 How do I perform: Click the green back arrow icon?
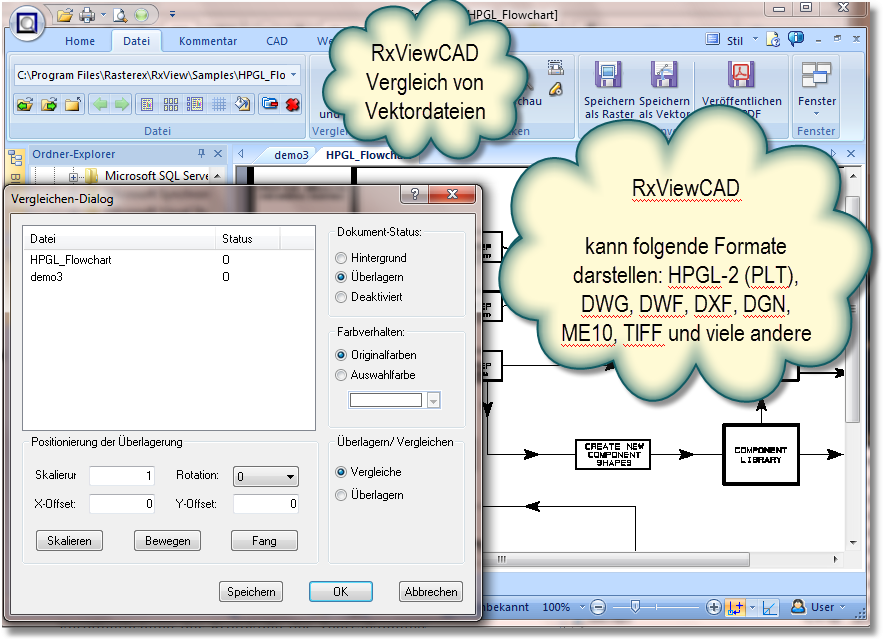click(100, 104)
